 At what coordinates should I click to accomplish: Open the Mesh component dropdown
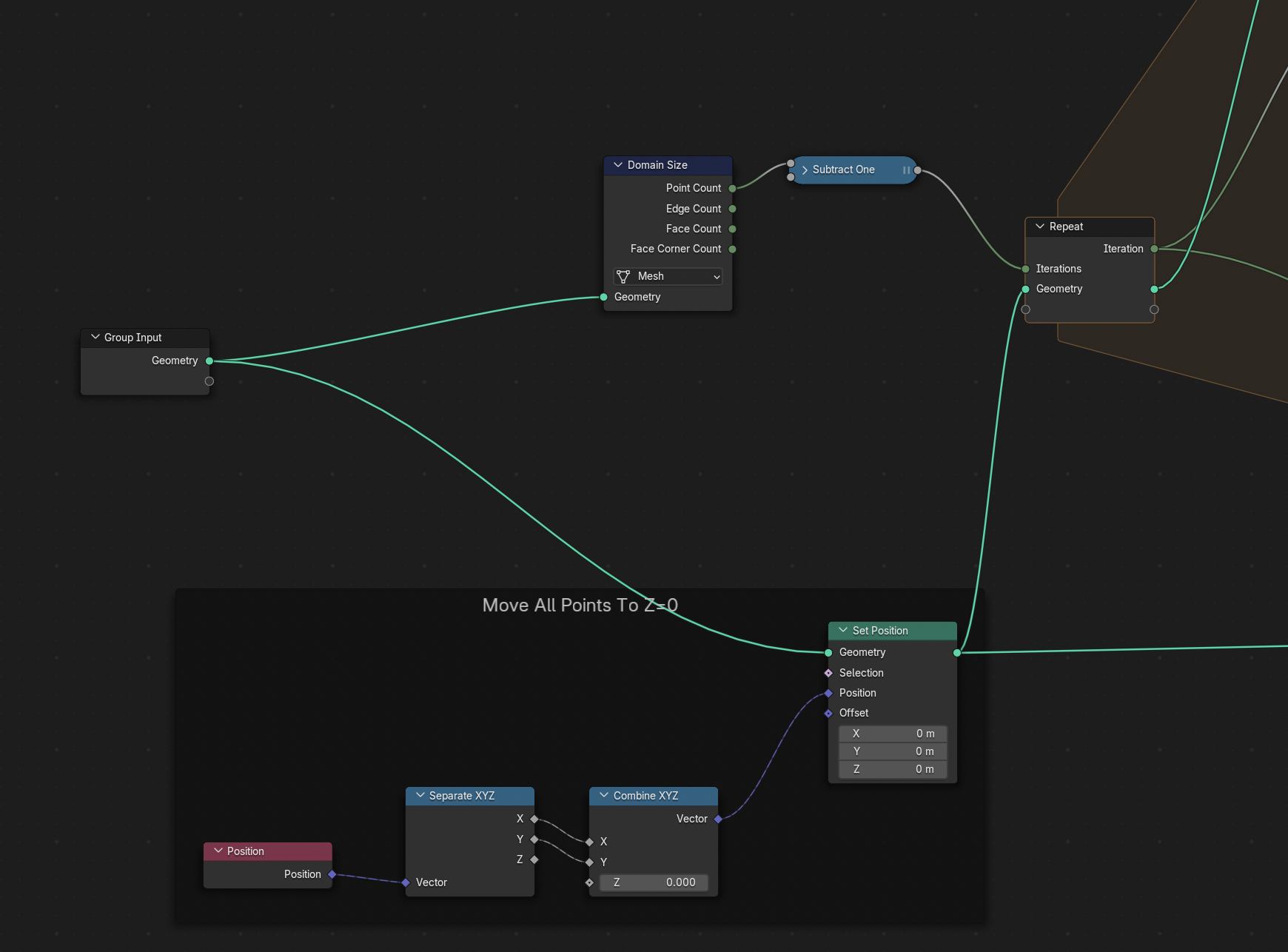click(668, 276)
